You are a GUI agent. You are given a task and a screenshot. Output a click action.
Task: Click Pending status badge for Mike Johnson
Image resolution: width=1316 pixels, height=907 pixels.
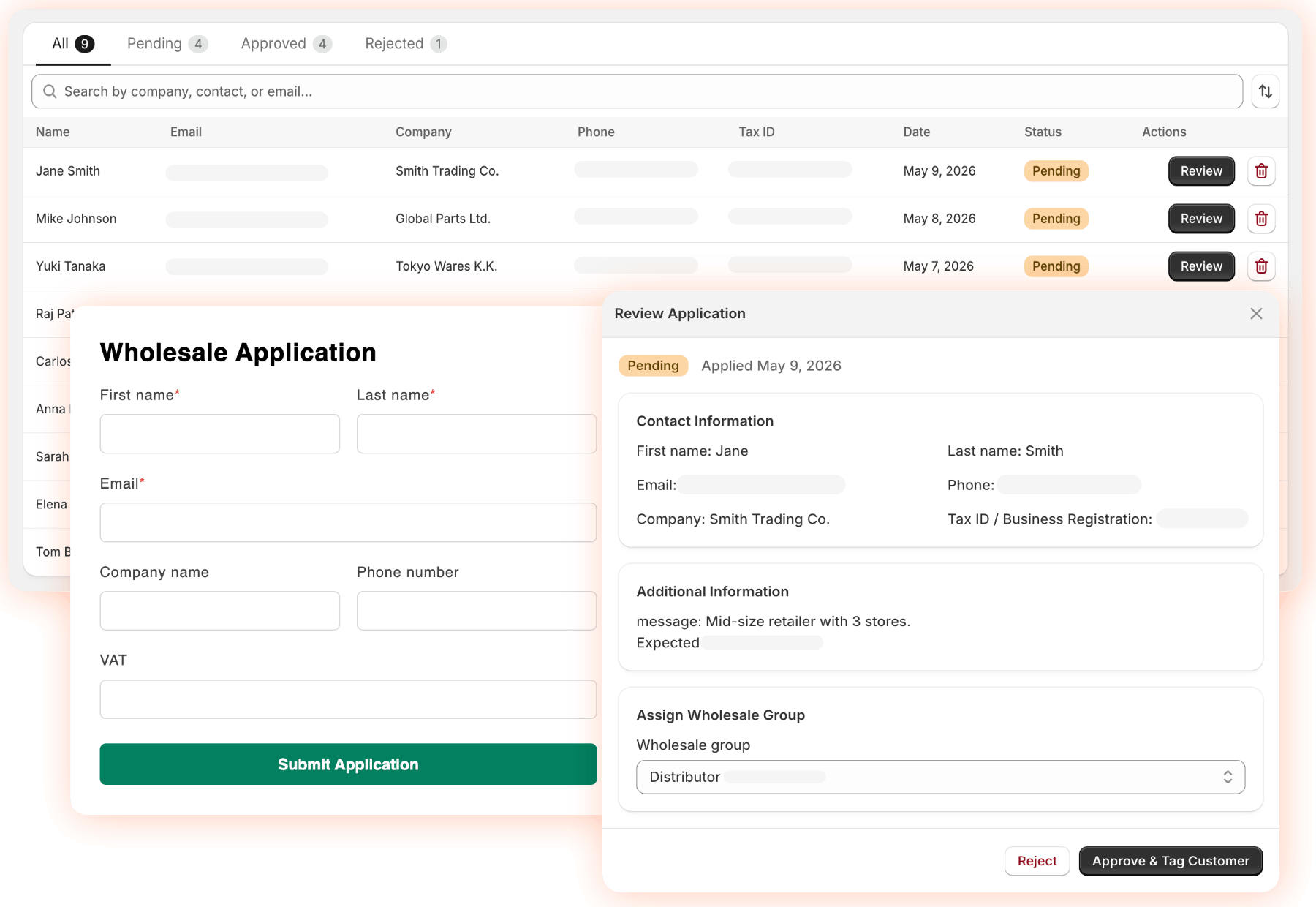1056,219
